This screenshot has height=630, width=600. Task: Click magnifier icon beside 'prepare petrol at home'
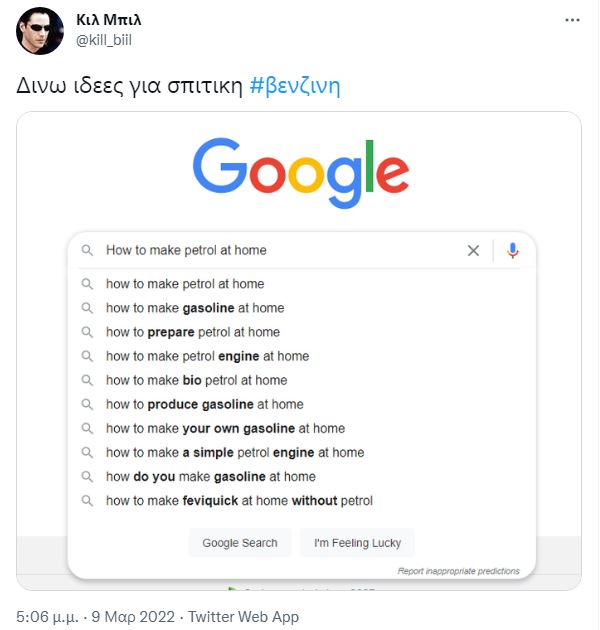tap(87, 332)
